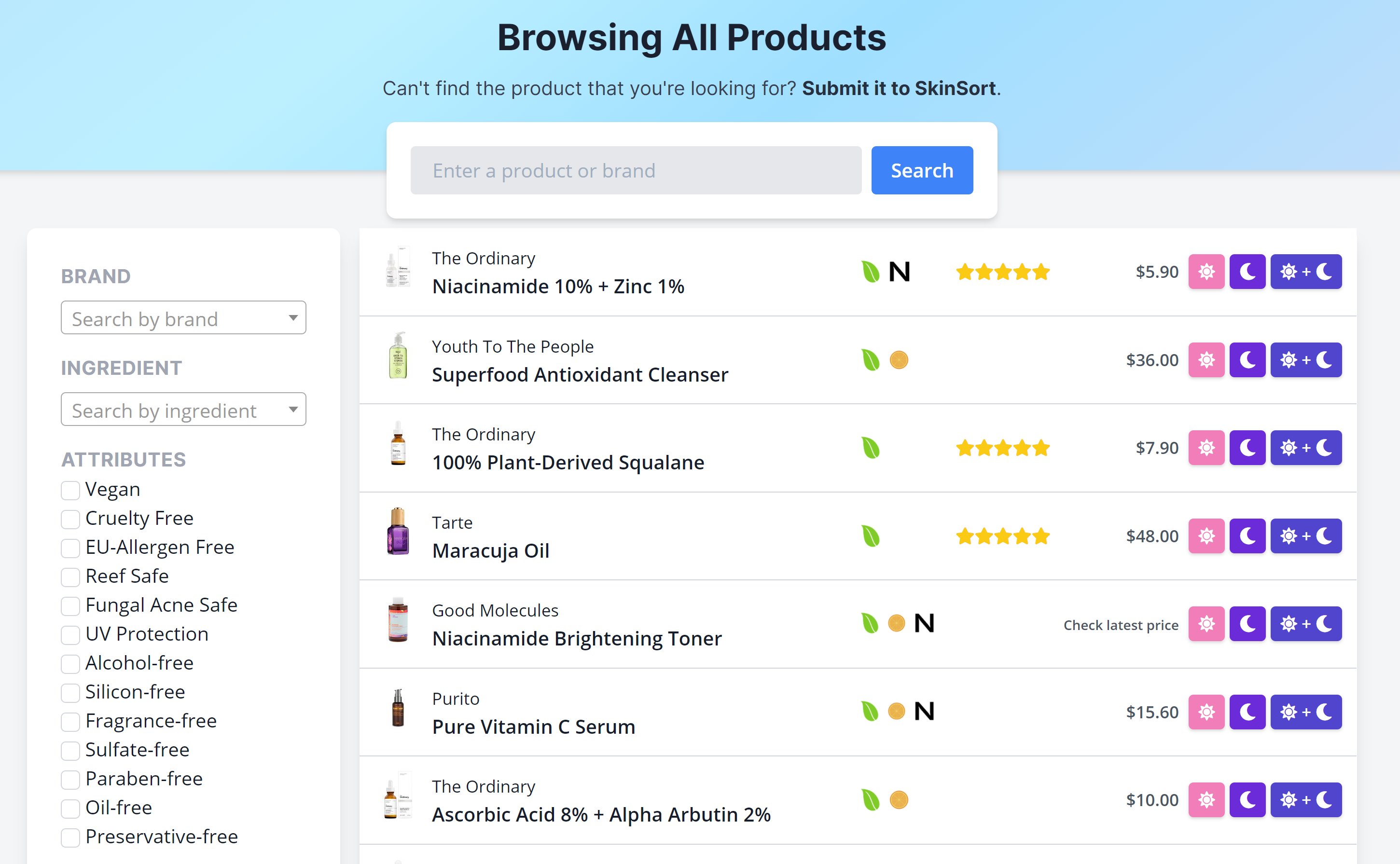The height and width of the screenshot is (864, 1400).
Task: Focus the product or brand search field
Action: coord(636,170)
